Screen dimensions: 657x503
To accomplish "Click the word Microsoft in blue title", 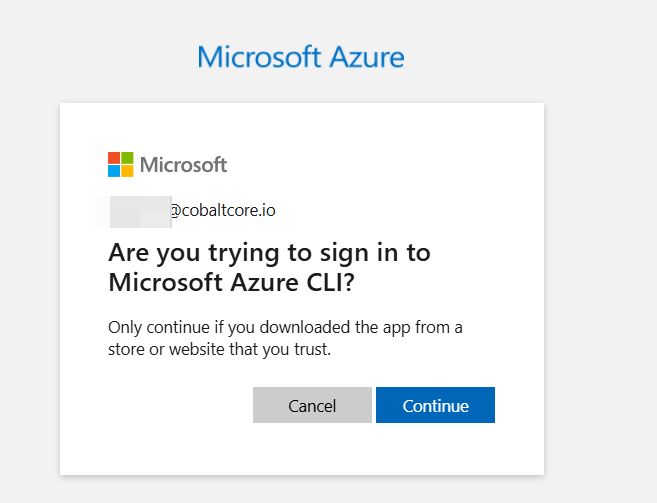I will coord(261,56).
